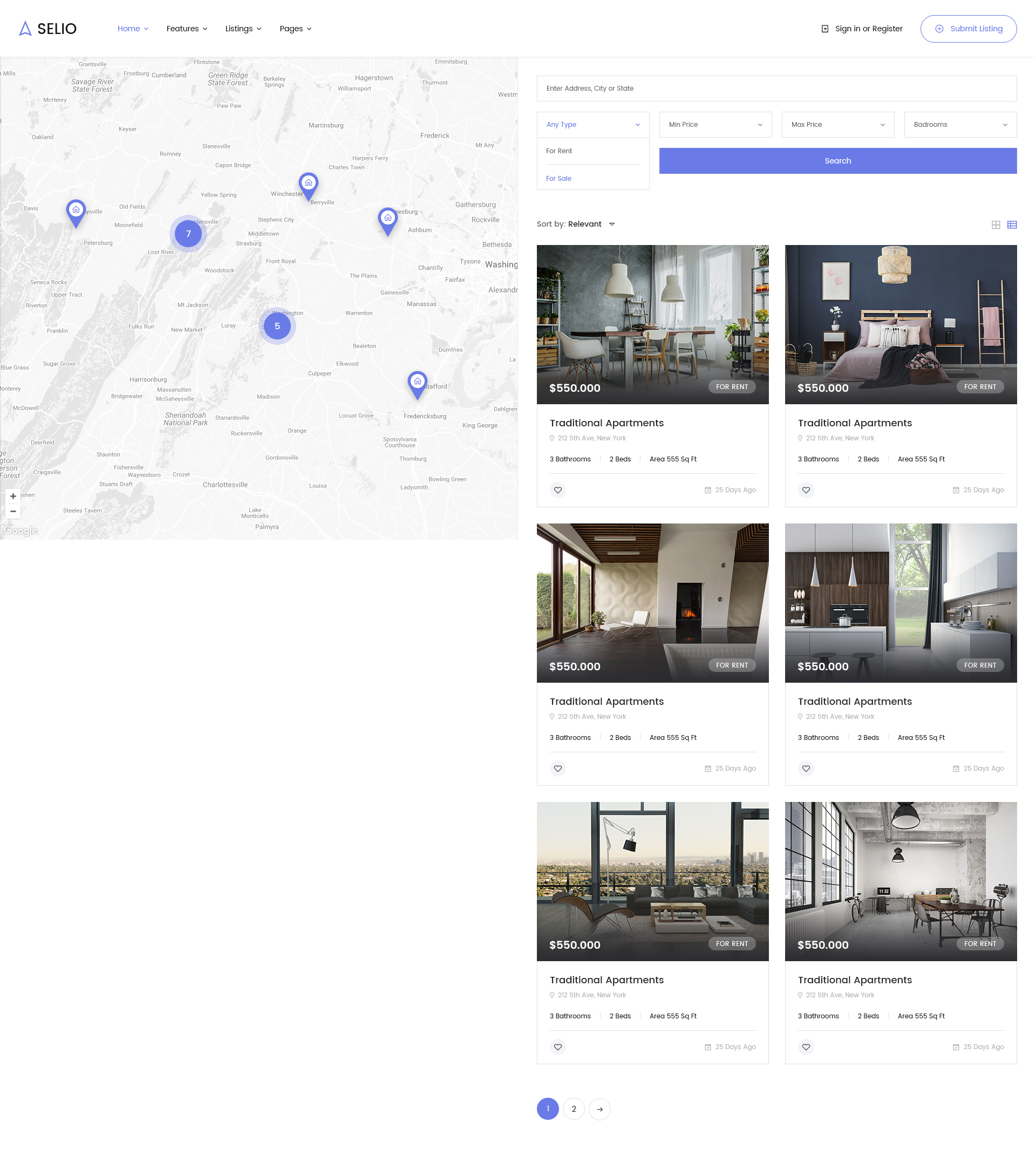Viewport: 1036px width, 1163px height.
Task: Toggle heart on the dark bedroom listing
Action: (x=806, y=489)
